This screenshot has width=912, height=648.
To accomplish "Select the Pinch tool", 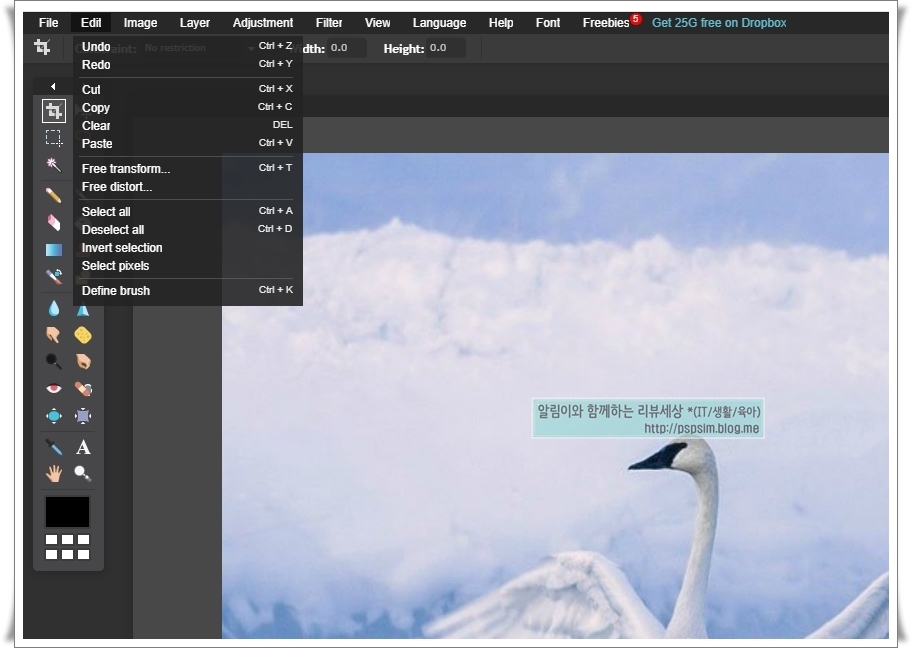I will click(83, 415).
